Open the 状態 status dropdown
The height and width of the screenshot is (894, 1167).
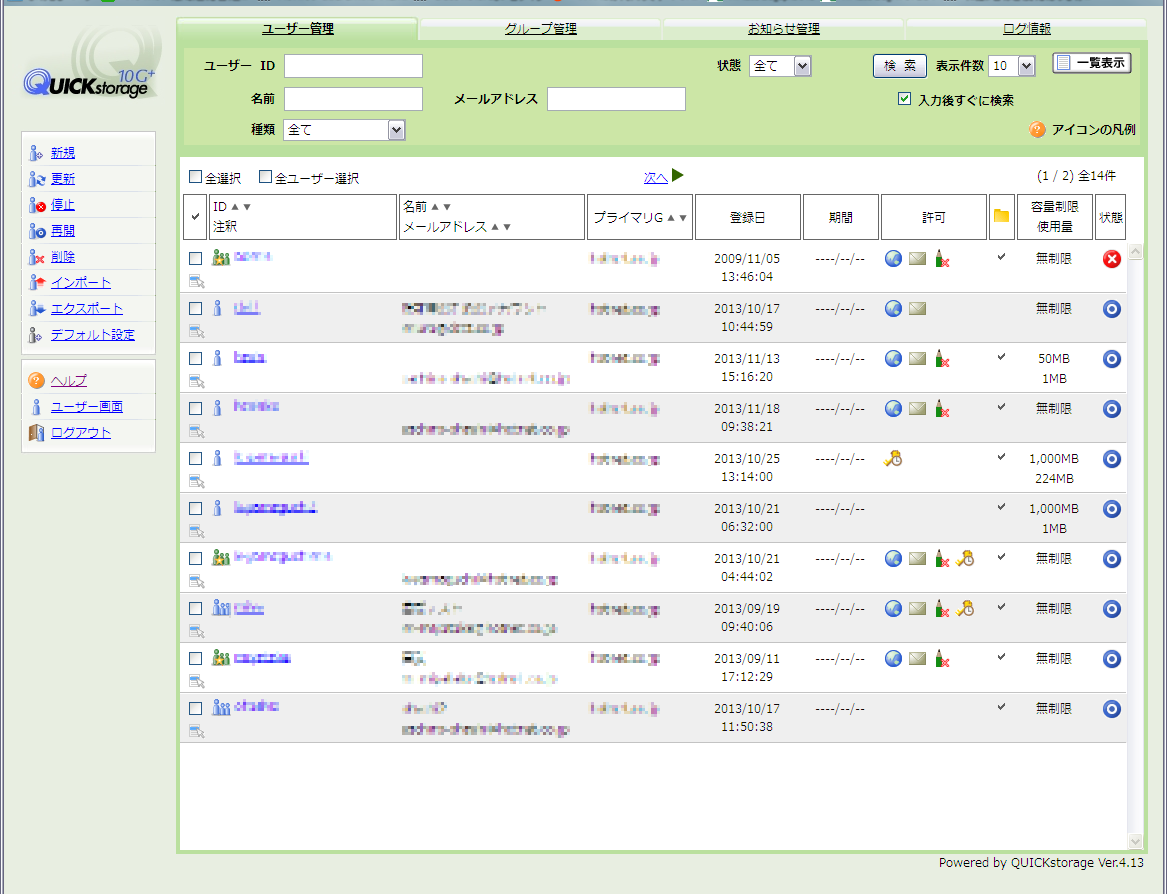[x=780, y=66]
